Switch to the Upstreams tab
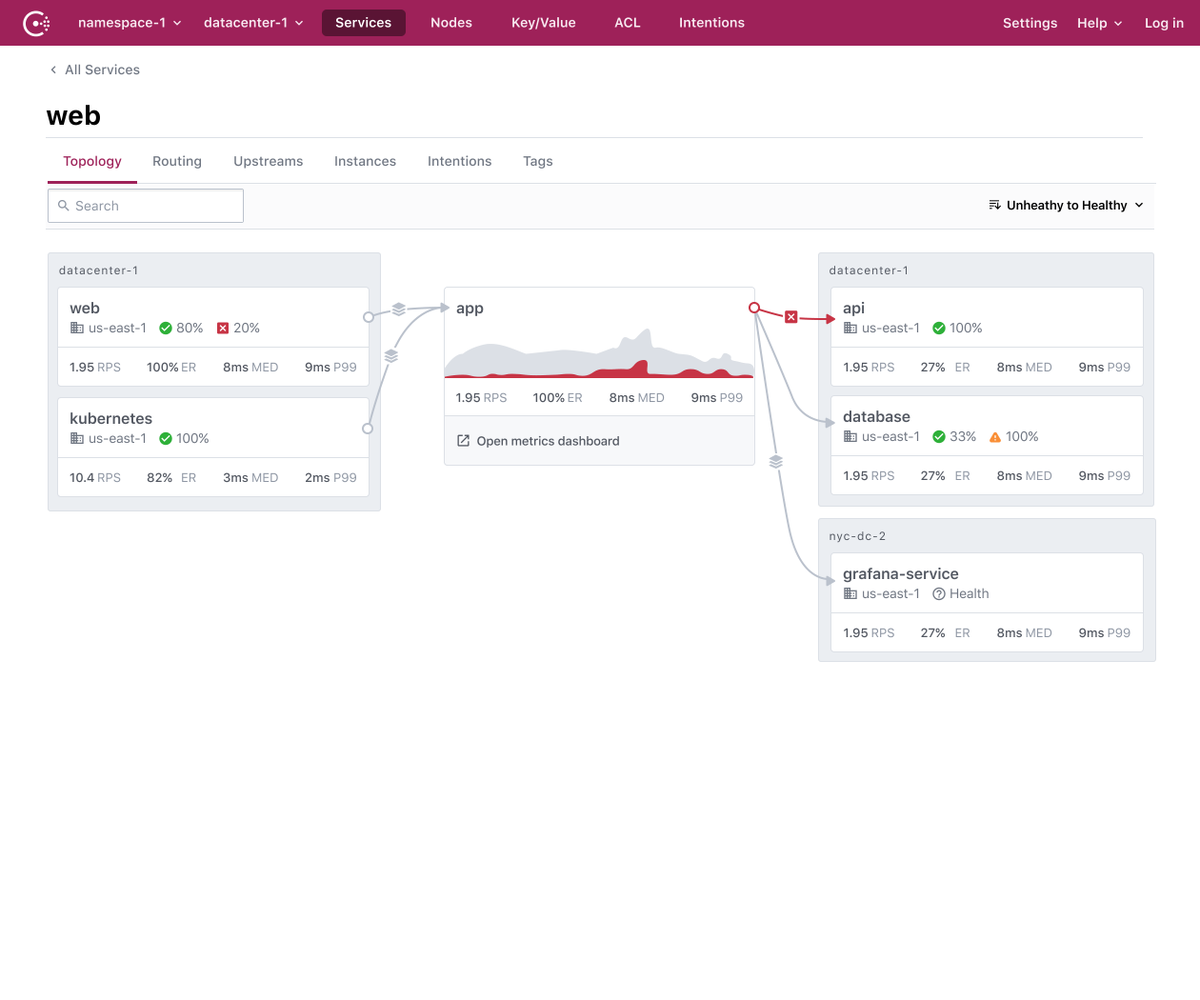The height and width of the screenshot is (1000, 1200). (268, 161)
